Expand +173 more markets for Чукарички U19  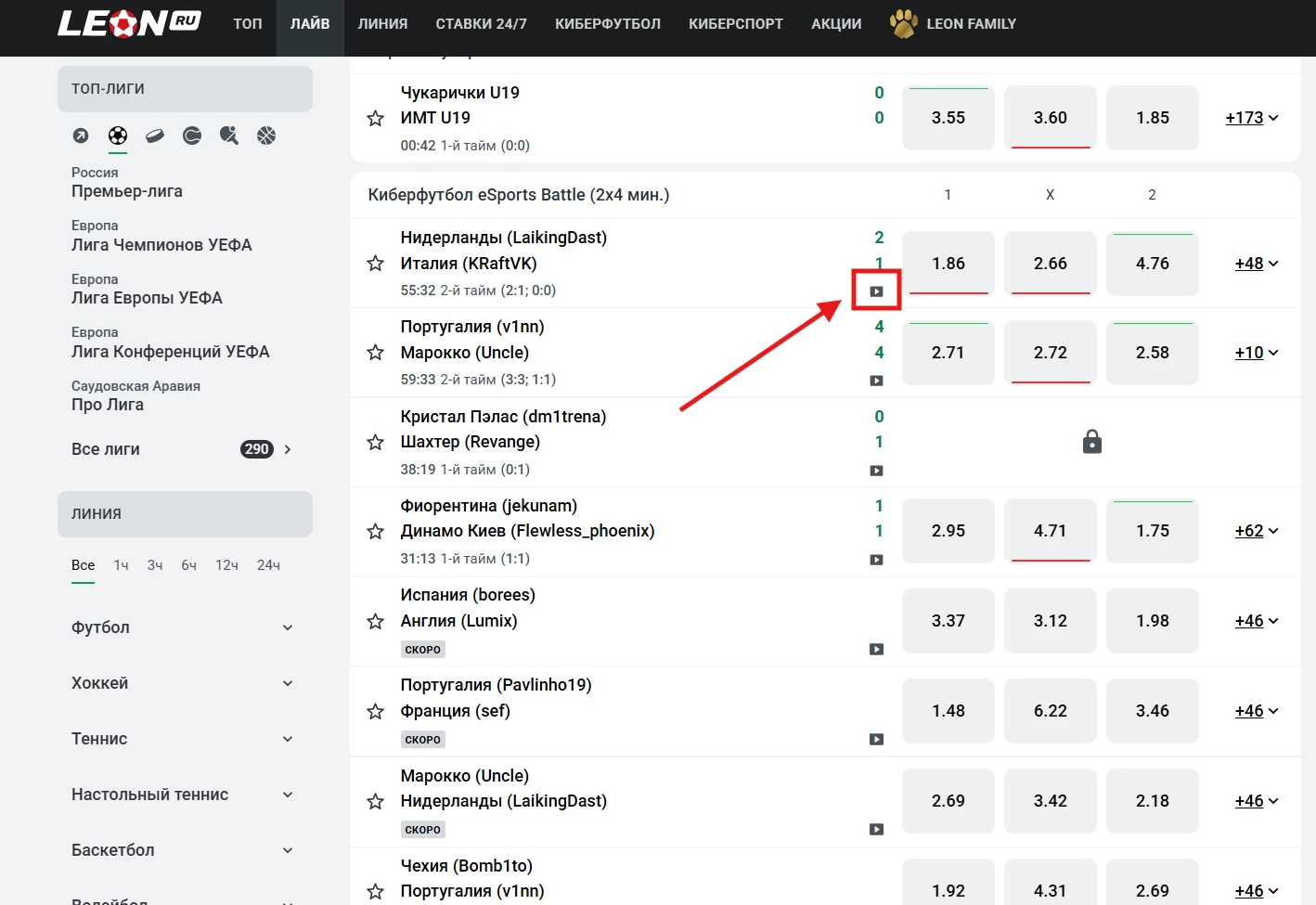click(1251, 118)
